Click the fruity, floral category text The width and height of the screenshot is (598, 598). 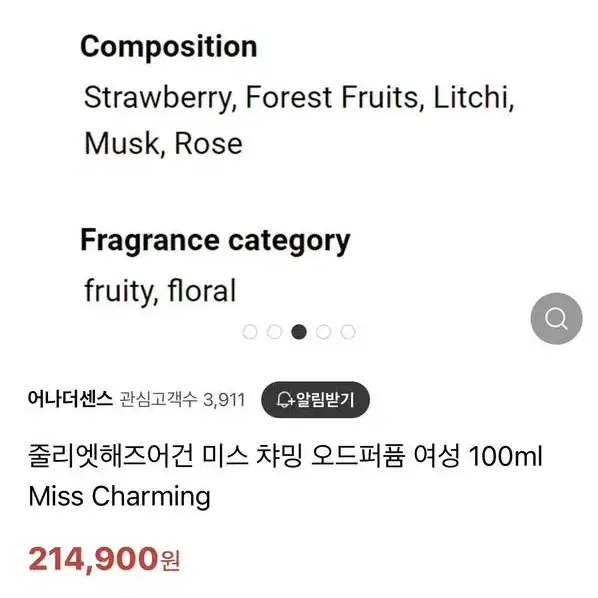pyautogui.click(x=160, y=291)
